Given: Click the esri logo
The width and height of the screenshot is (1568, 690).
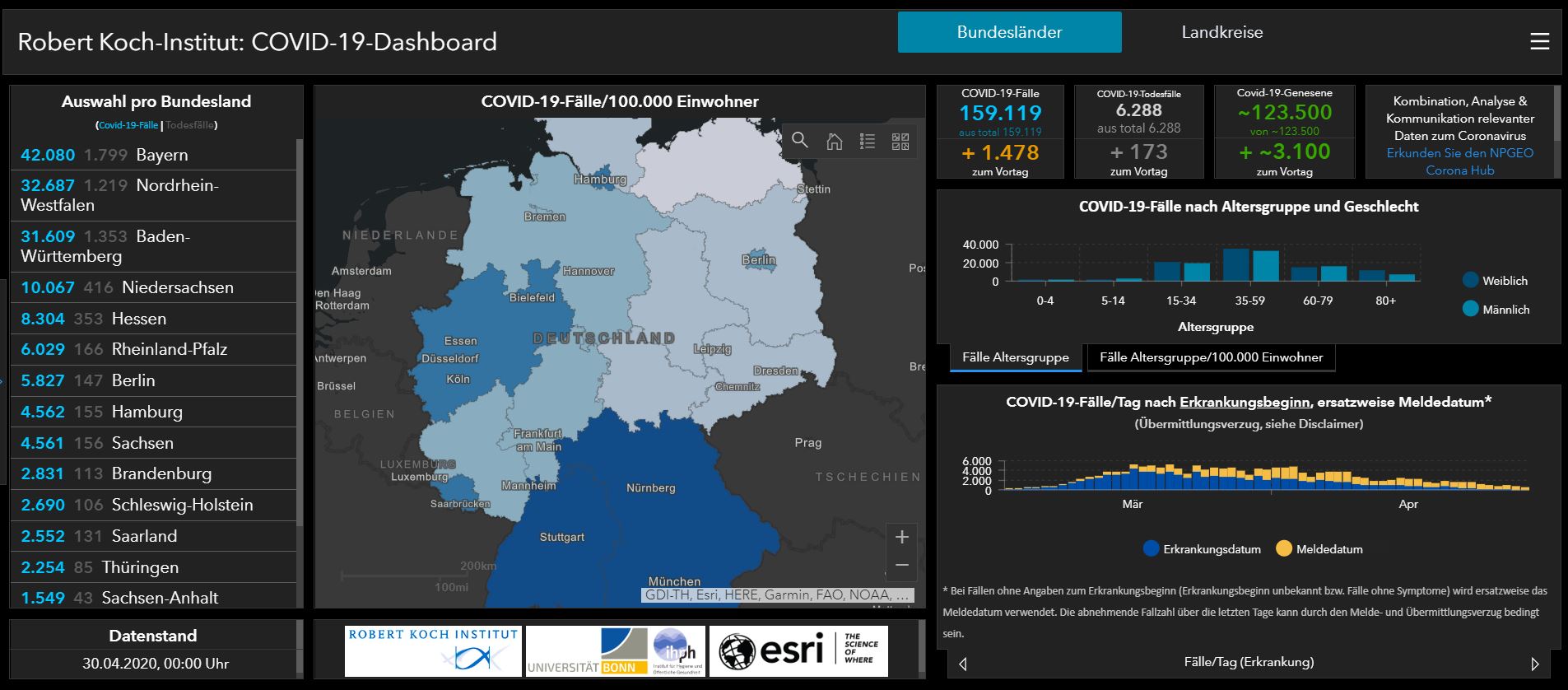Looking at the screenshot, I should 798,651.
